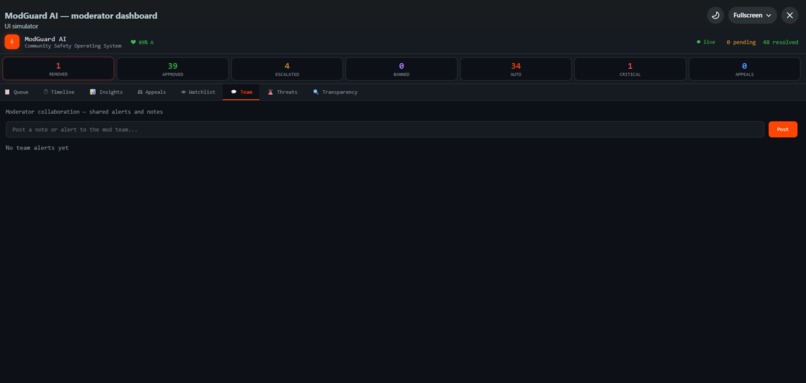806x383 pixels.
Task: Open the Transparency tab
Action: [x=335, y=92]
